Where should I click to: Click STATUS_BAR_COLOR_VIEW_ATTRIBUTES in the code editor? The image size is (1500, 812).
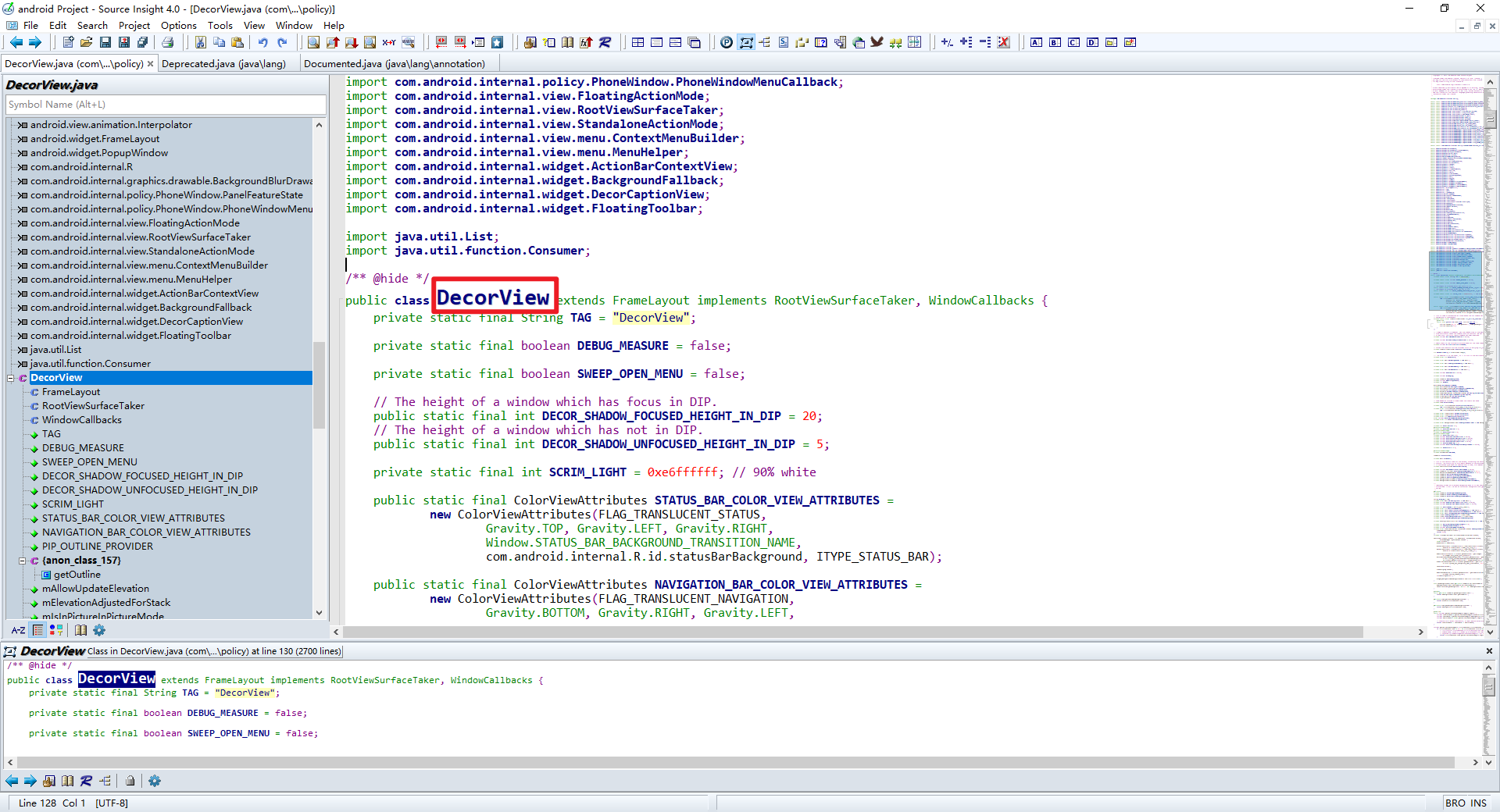click(766, 500)
